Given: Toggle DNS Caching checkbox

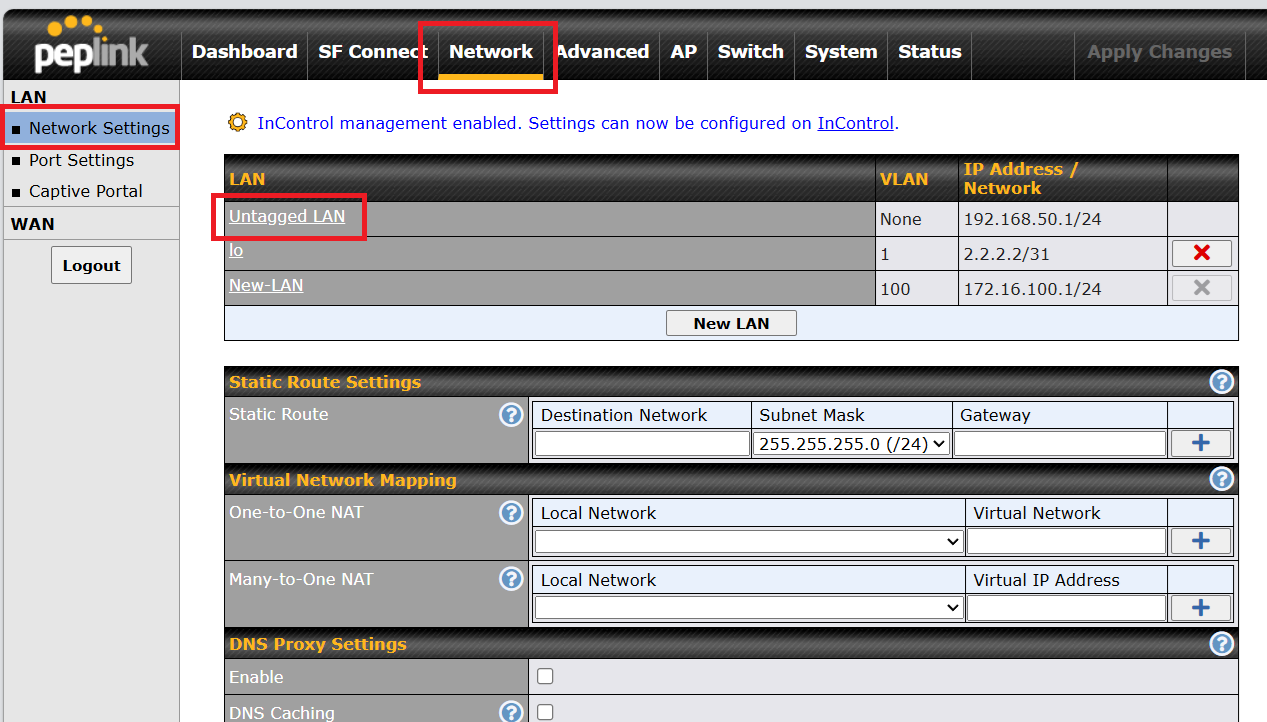Looking at the screenshot, I should [x=545, y=712].
